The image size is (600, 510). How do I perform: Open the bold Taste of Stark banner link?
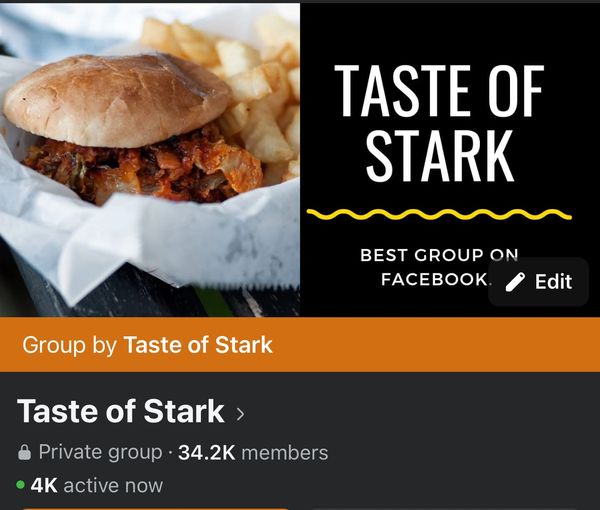click(x=198, y=345)
